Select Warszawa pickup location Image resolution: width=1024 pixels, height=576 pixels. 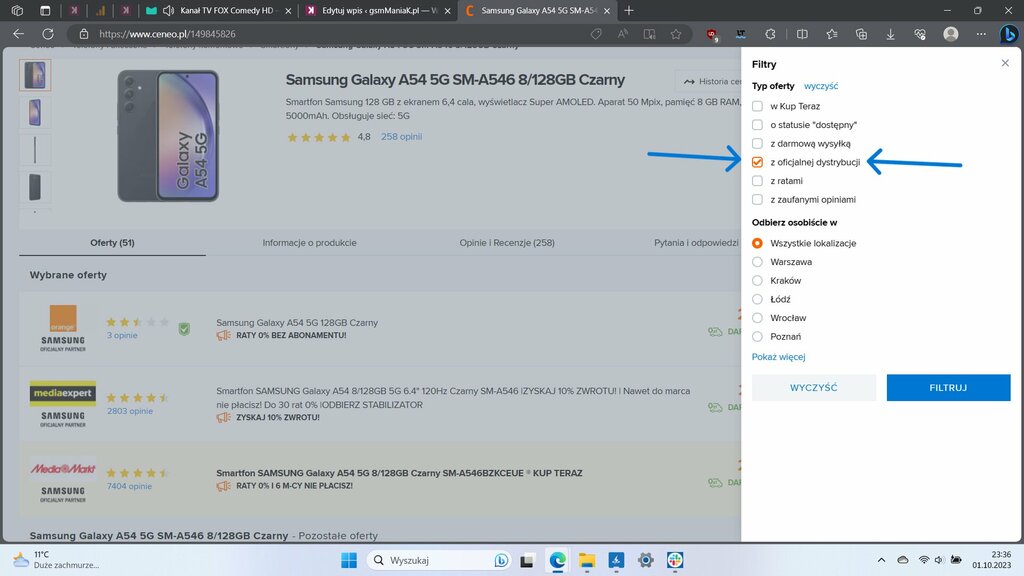(757, 262)
